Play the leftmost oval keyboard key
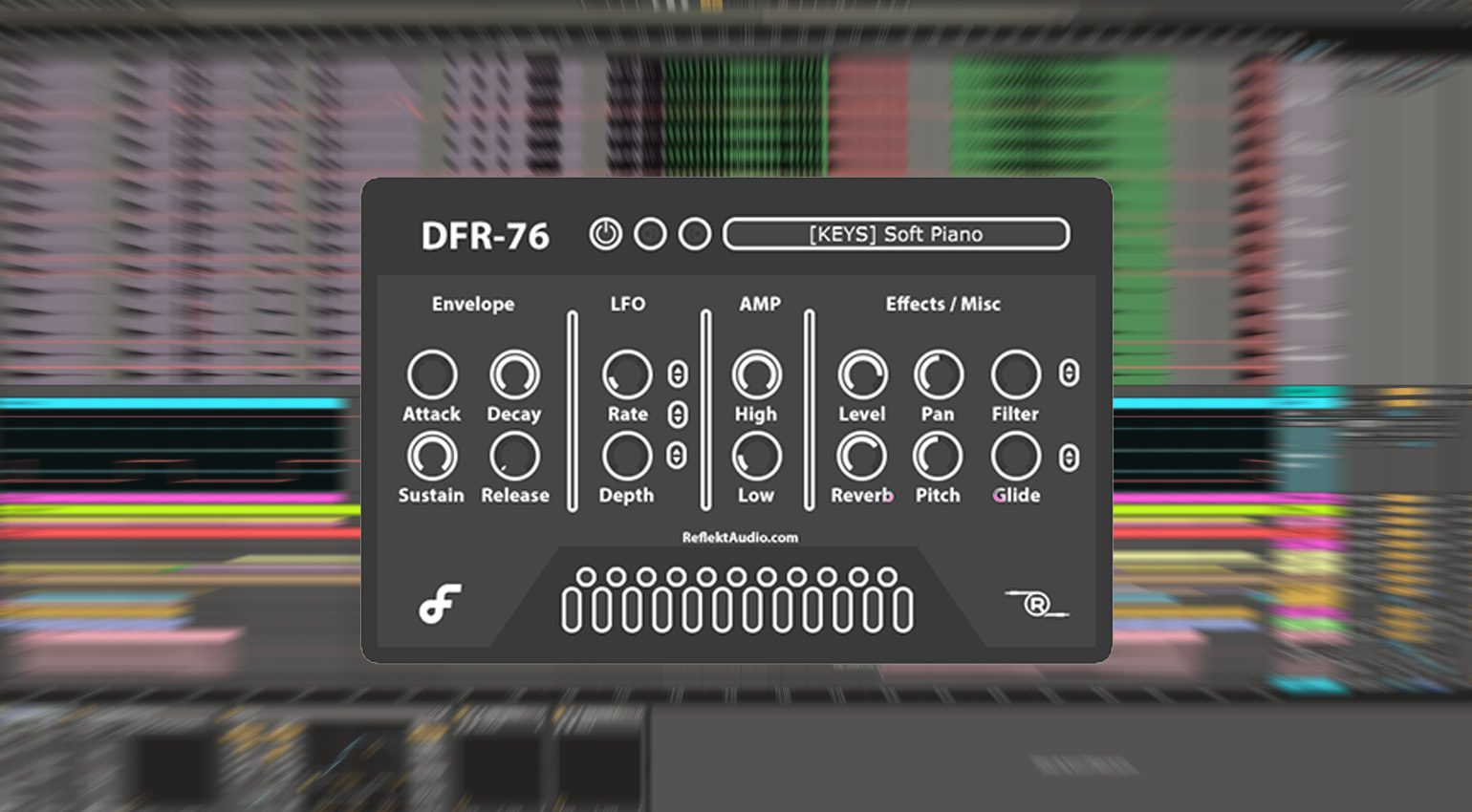The height and width of the screenshot is (812, 1472). coord(571,610)
